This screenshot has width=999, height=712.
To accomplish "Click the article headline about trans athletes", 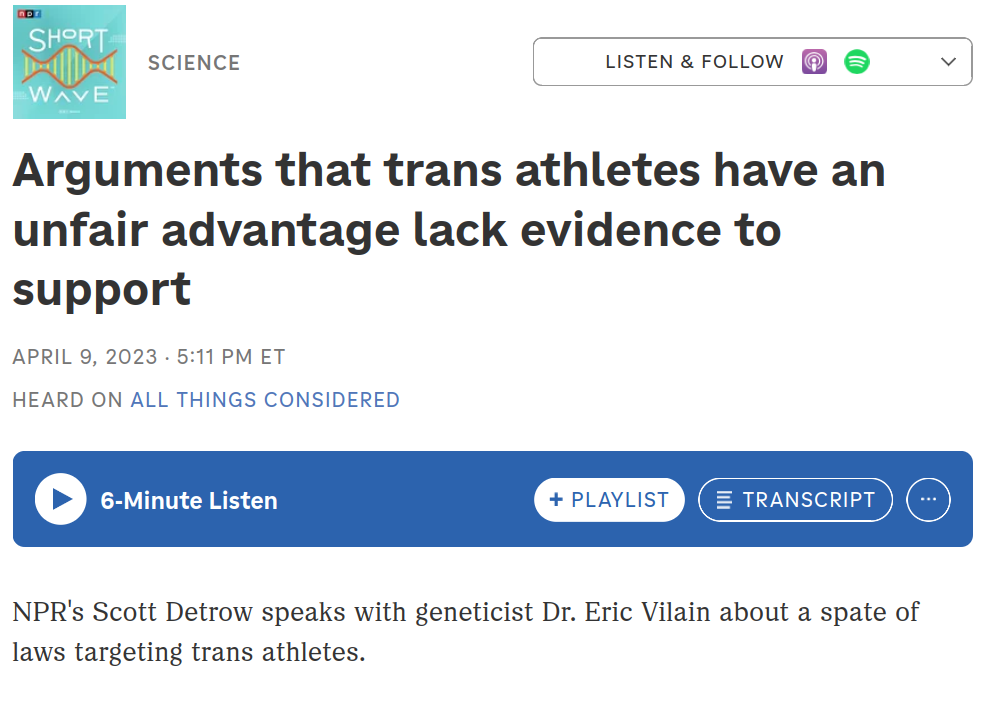I will tap(449, 229).
